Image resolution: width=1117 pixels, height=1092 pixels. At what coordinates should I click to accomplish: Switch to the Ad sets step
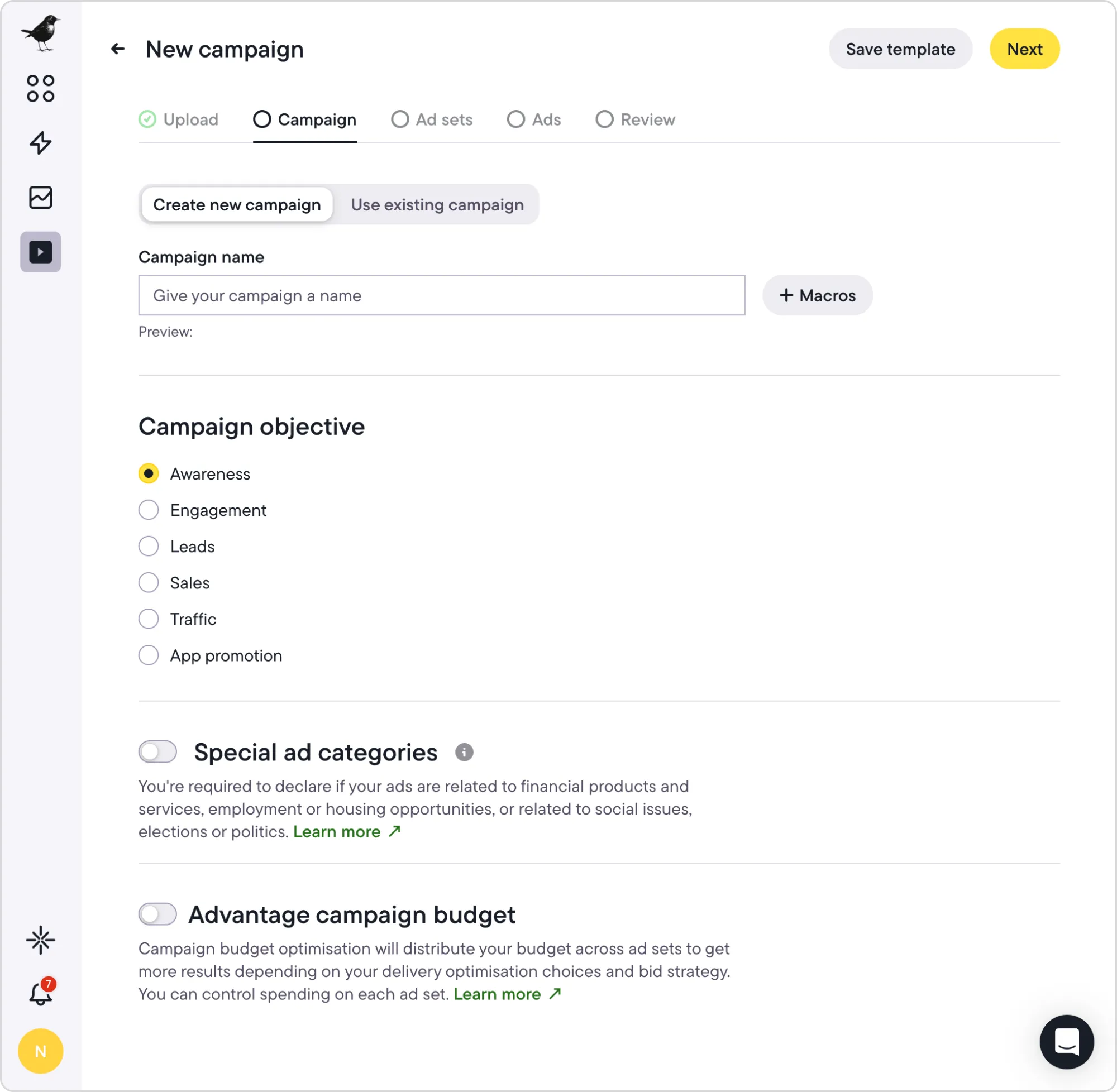pos(432,119)
